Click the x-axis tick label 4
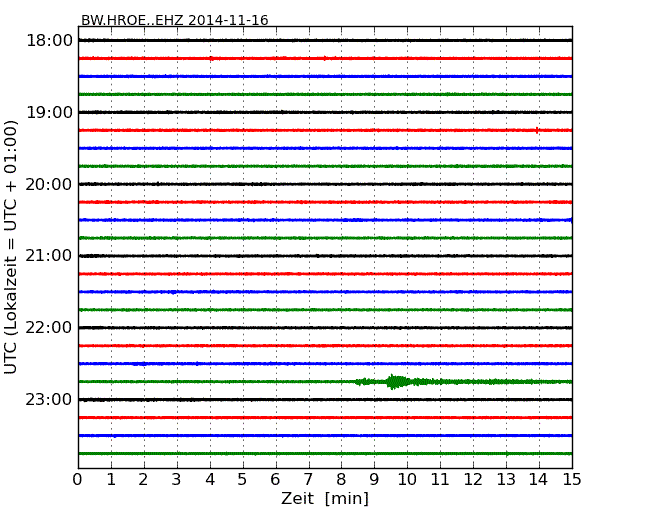This screenshot has width=650, height=520. (210, 480)
